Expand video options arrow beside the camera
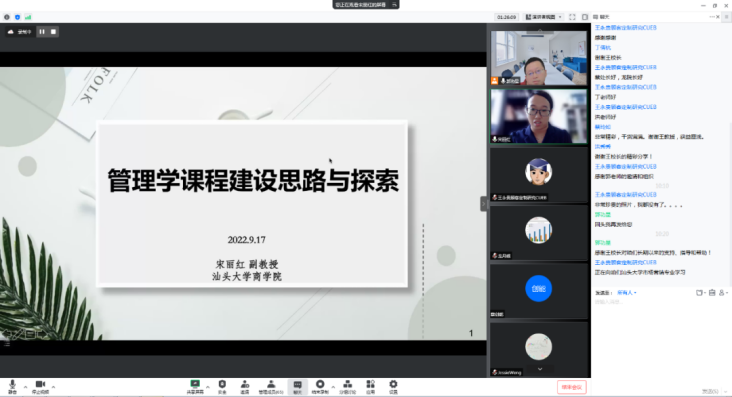The width and height of the screenshot is (732, 397). pyautogui.click(x=54, y=387)
